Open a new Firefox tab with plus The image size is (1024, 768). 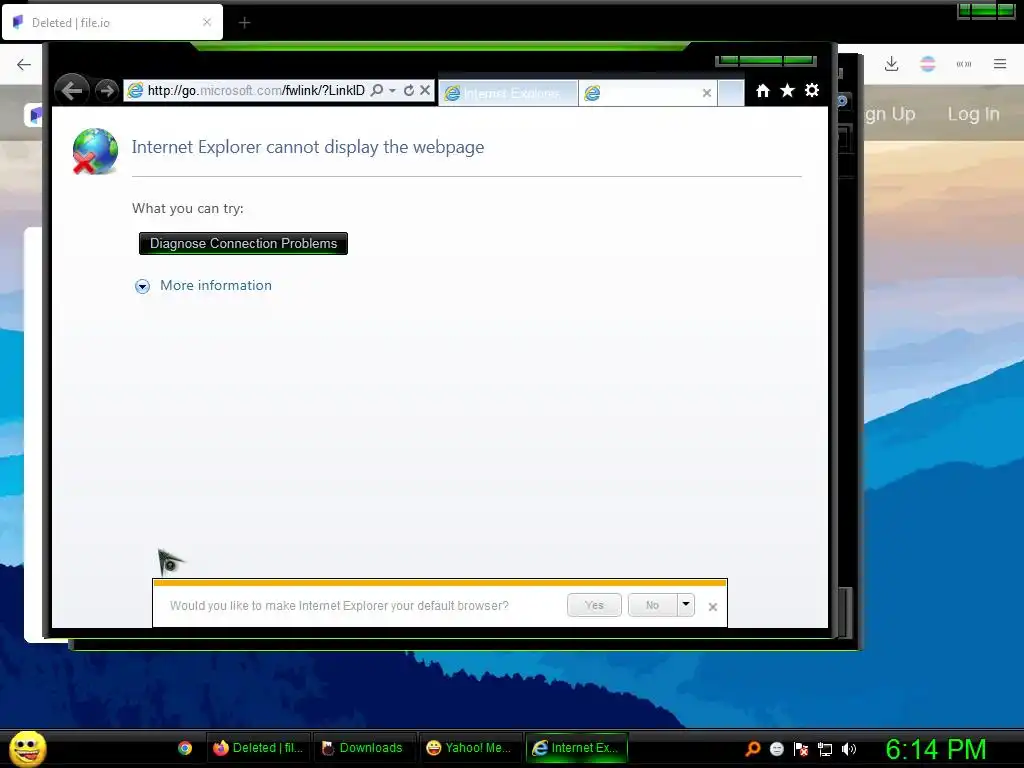coord(244,23)
